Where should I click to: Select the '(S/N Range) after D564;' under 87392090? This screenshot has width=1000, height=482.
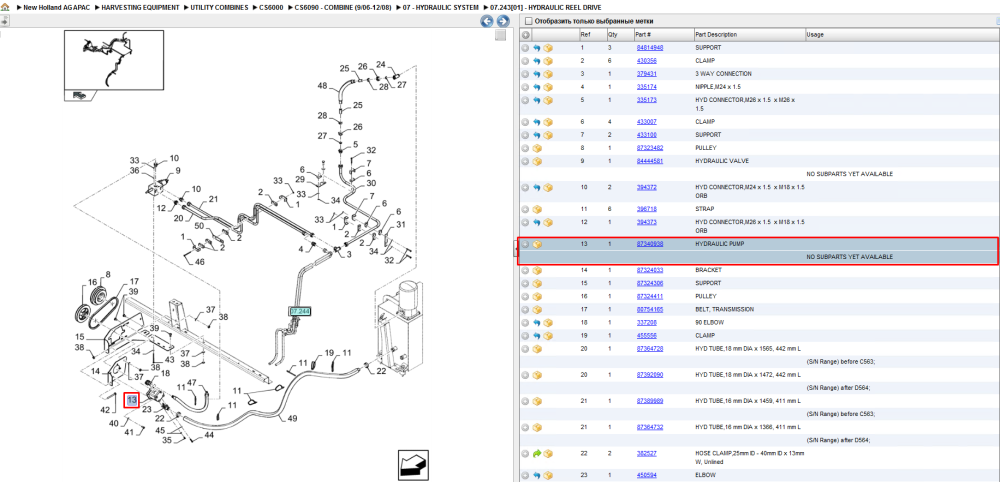pos(837,388)
